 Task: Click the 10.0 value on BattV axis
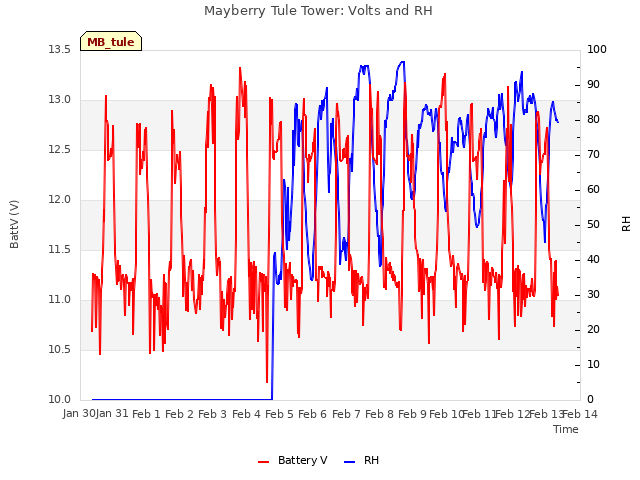point(60,400)
